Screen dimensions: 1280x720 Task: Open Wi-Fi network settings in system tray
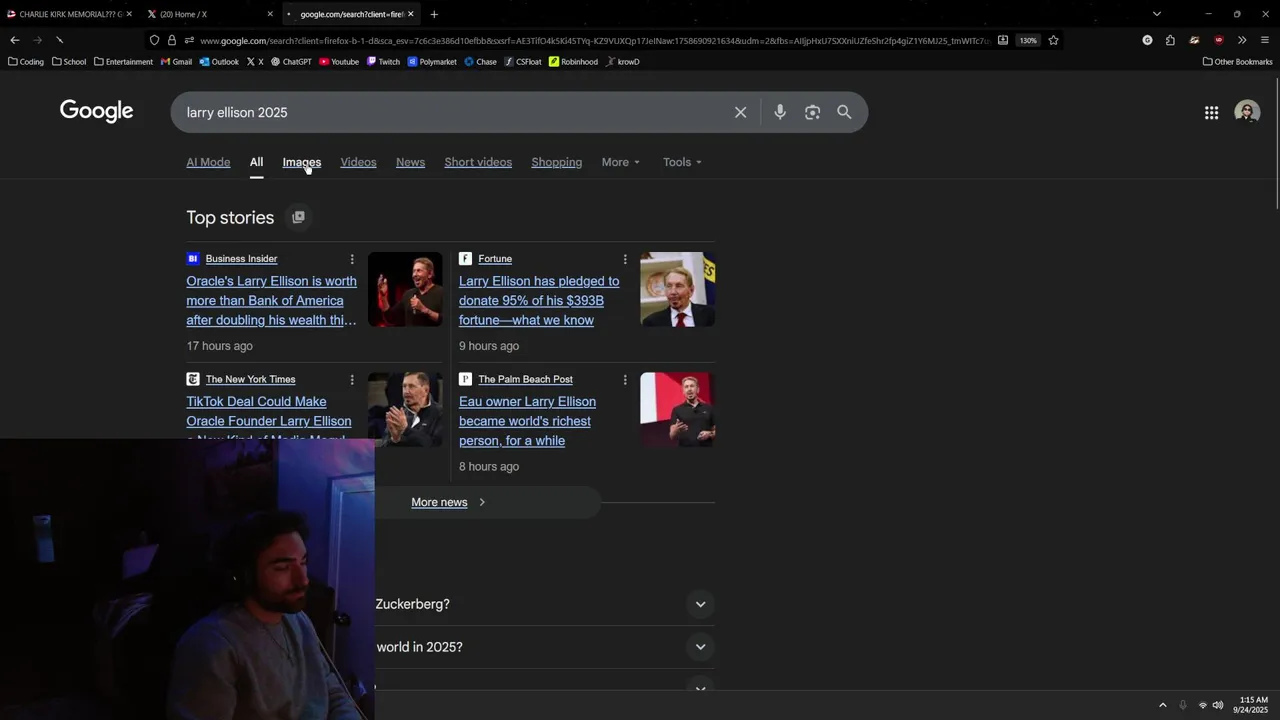pos(1202,705)
